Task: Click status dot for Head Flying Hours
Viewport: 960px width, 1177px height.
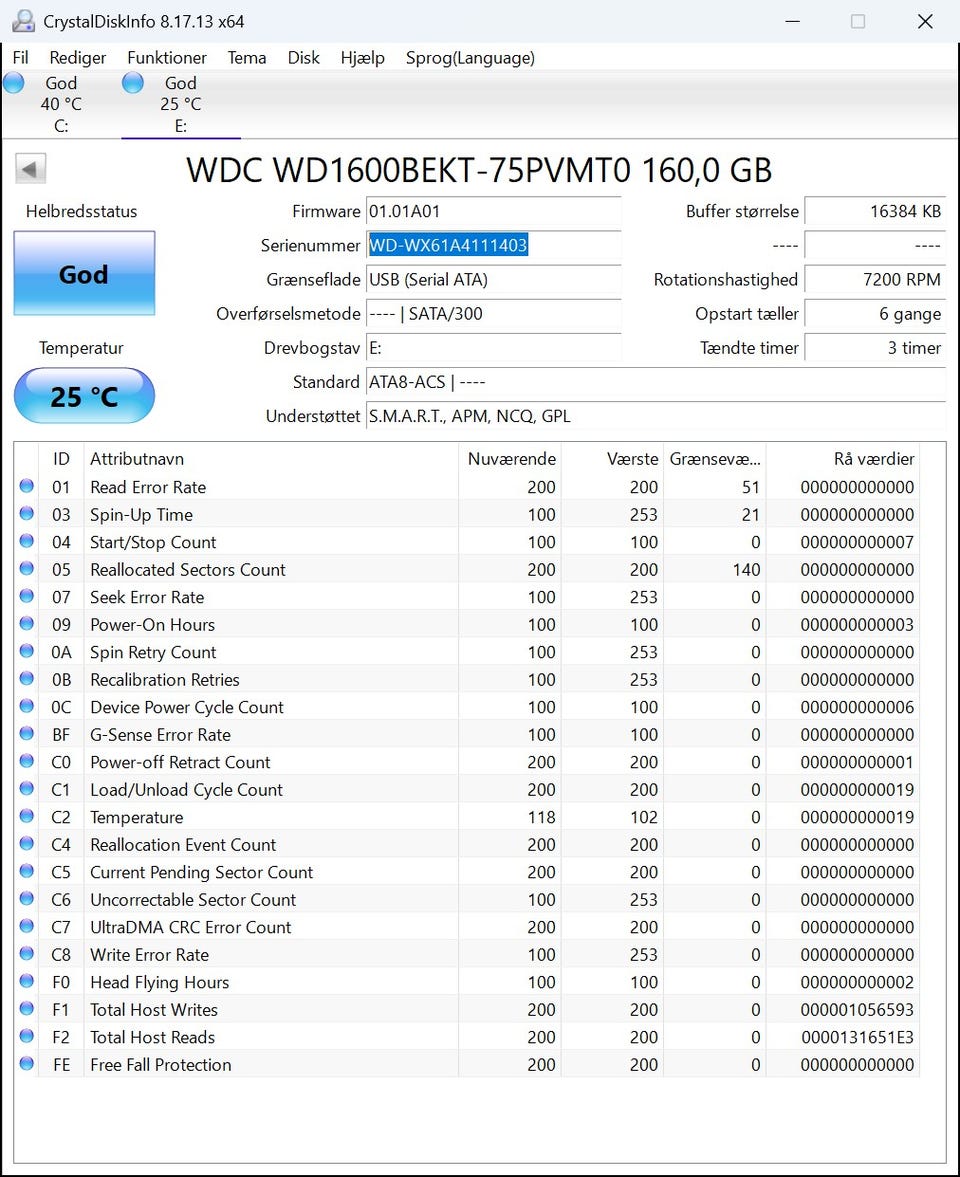Action: point(27,981)
